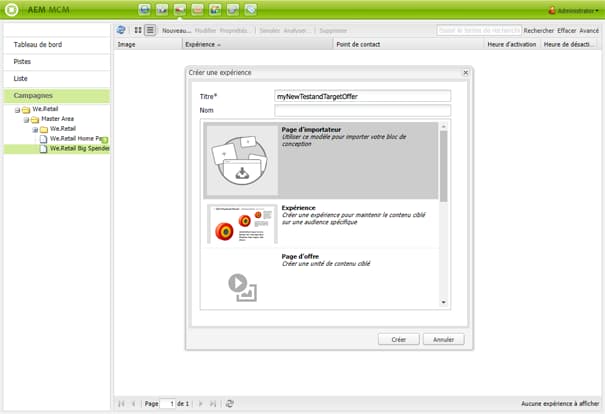Screen dimensions: 605x414
Task: Click Expérience template thumbnail
Action: coord(242,224)
